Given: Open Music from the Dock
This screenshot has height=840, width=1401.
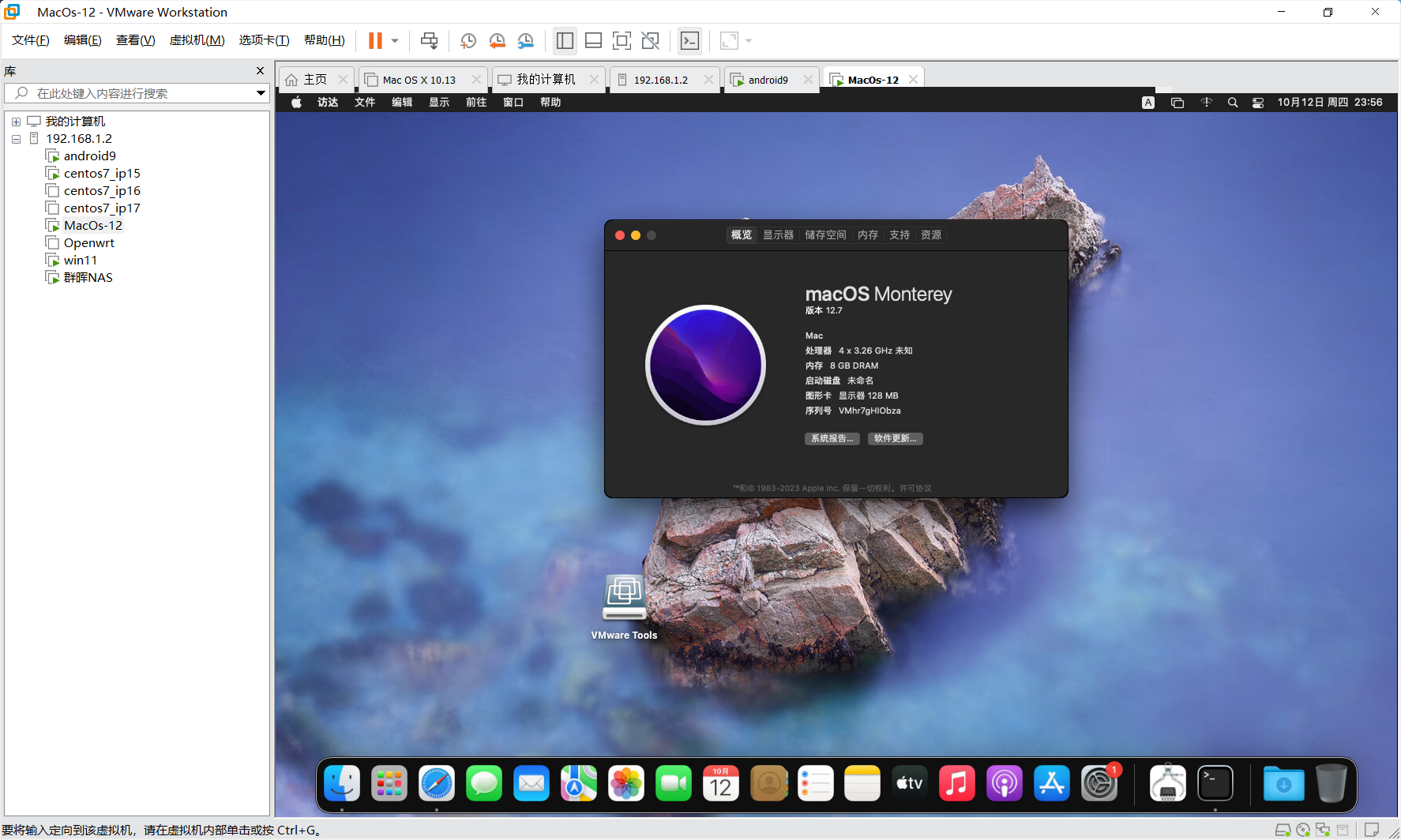Looking at the screenshot, I should coord(957,784).
